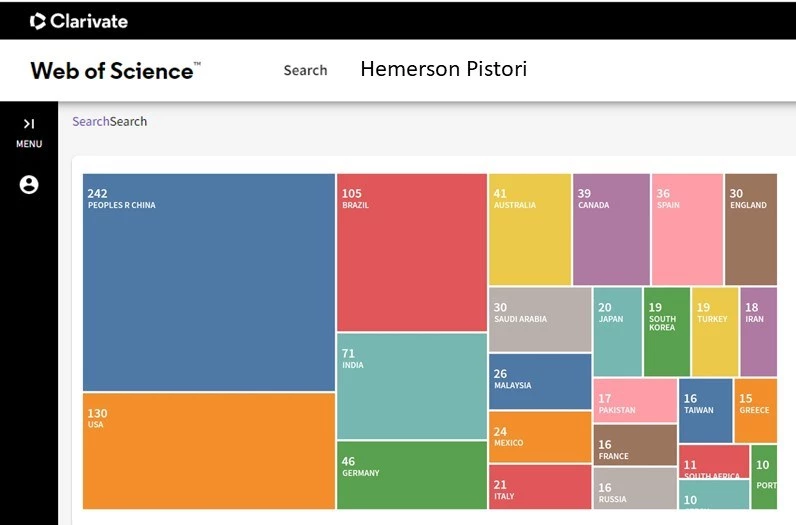Click the England treemap tile

click(750, 229)
